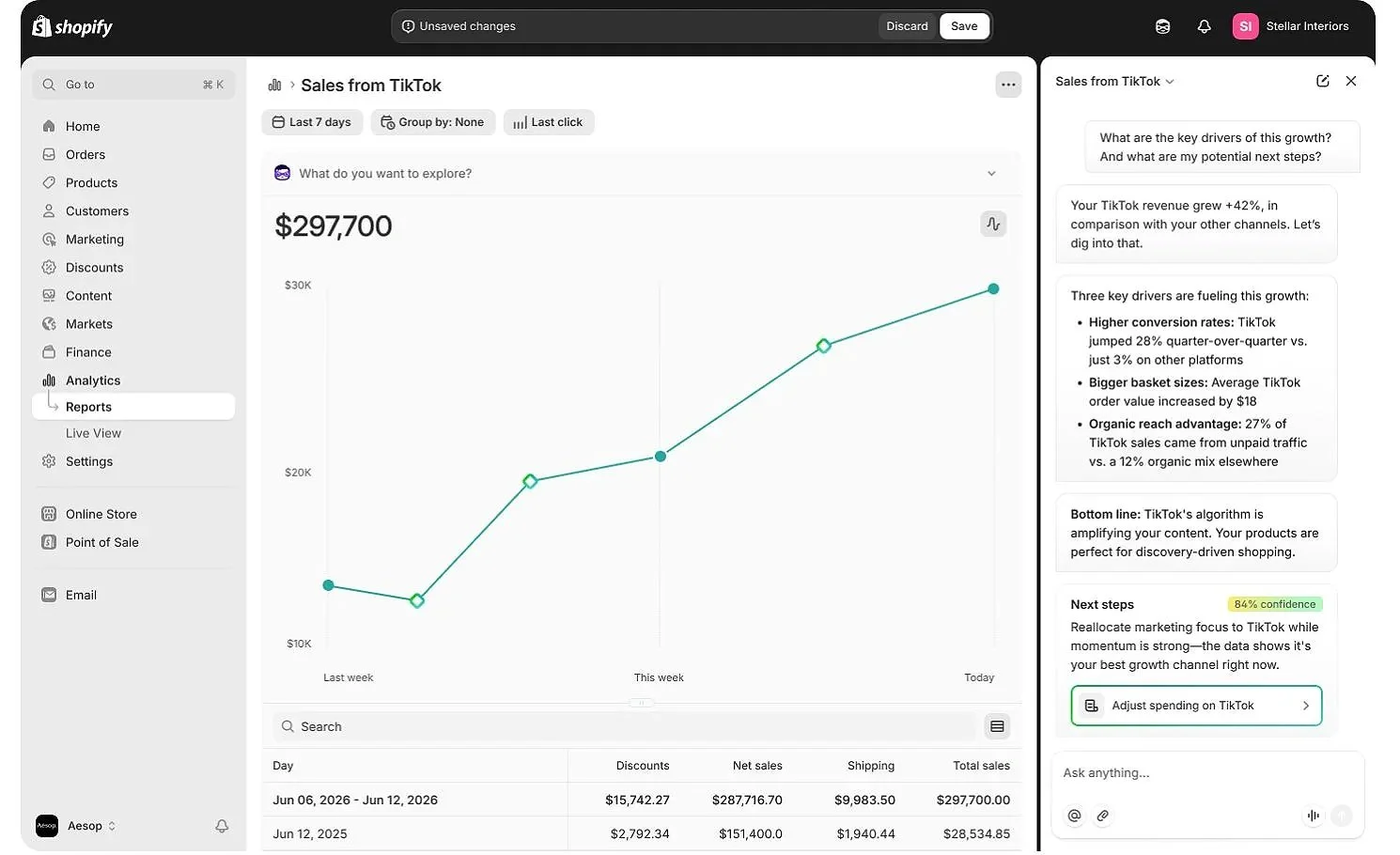Click the This week data point on chart

click(x=661, y=456)
